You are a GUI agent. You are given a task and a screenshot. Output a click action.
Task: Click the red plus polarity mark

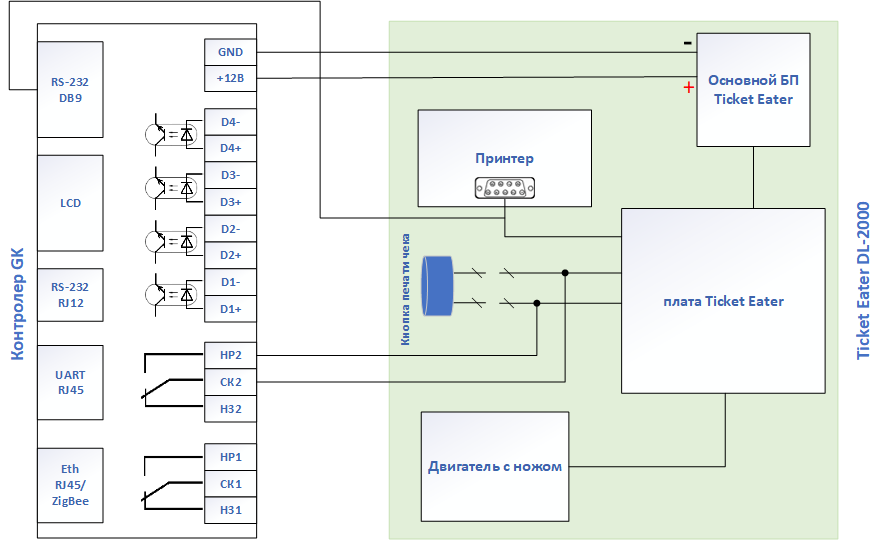[x=688, y=87]
